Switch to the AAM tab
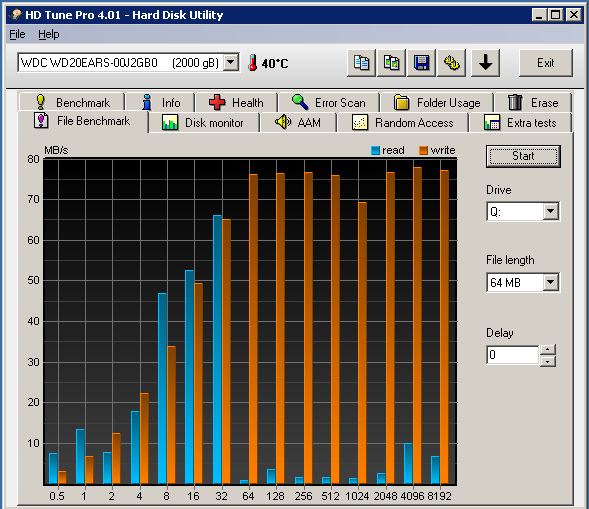589x509 pixels. (298, 123)
